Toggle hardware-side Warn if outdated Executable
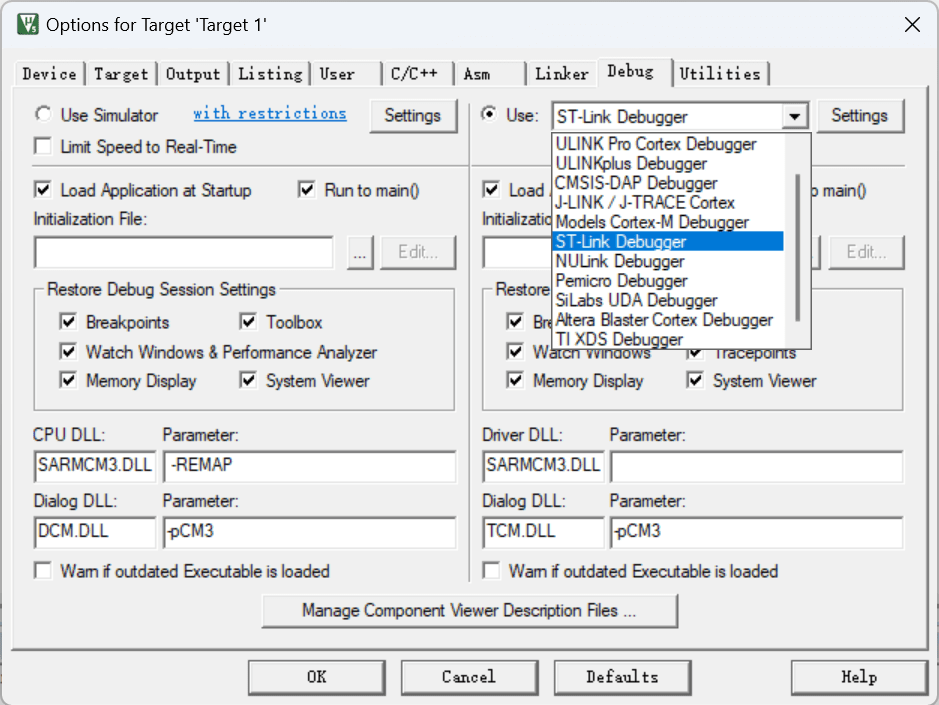This screenshot has width=939, height=705. pos(491,570)
